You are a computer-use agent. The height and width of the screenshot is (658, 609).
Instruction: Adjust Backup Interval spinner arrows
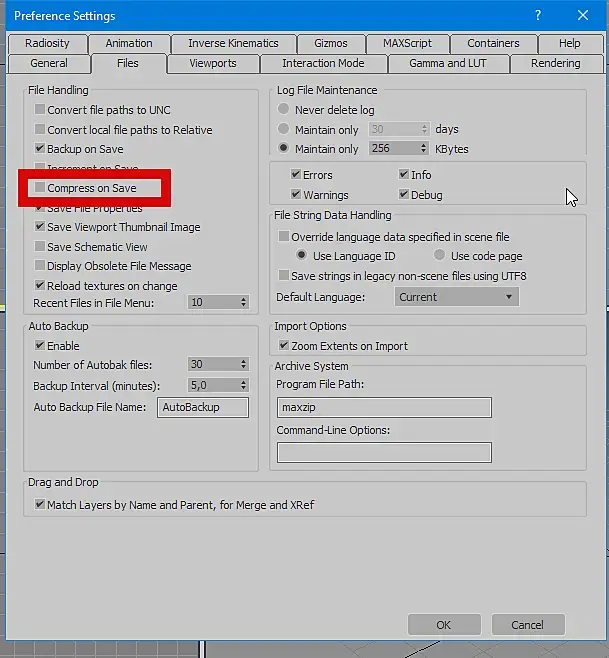(x=243, y=385)
